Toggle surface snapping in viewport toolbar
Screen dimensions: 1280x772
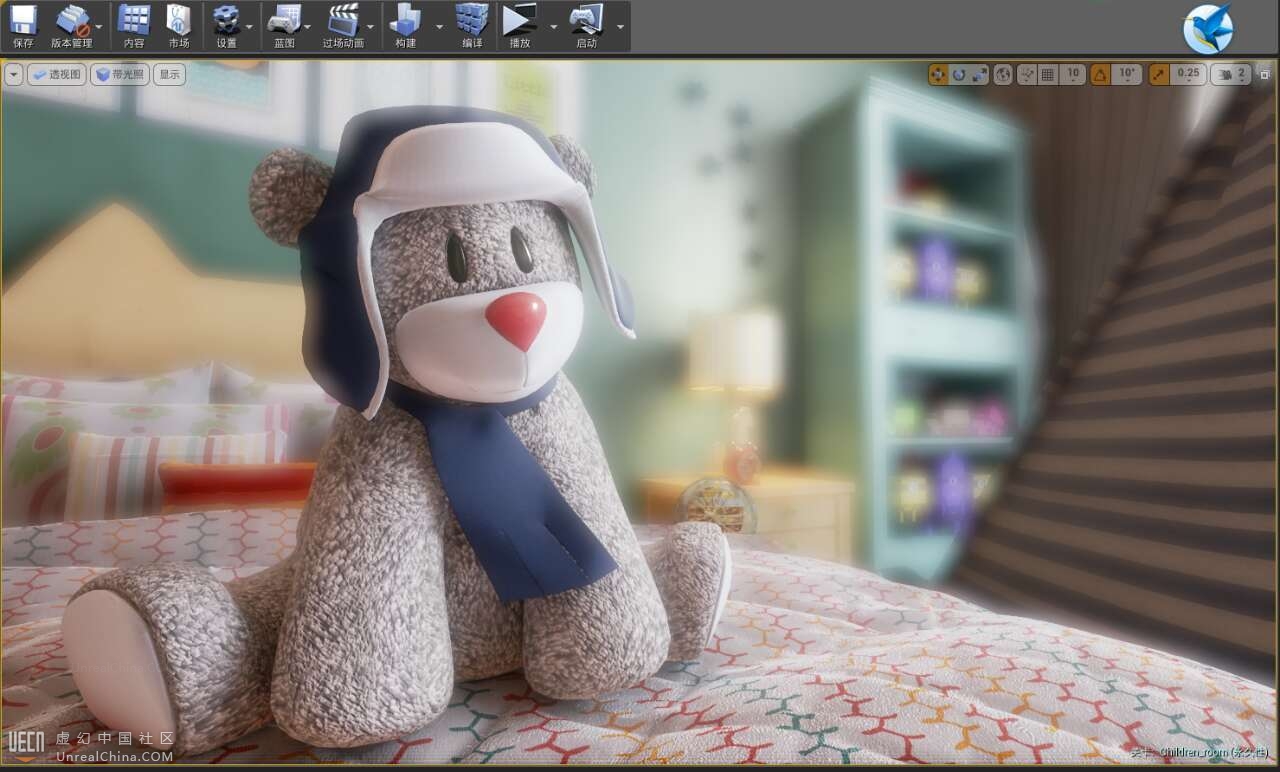1027,74
